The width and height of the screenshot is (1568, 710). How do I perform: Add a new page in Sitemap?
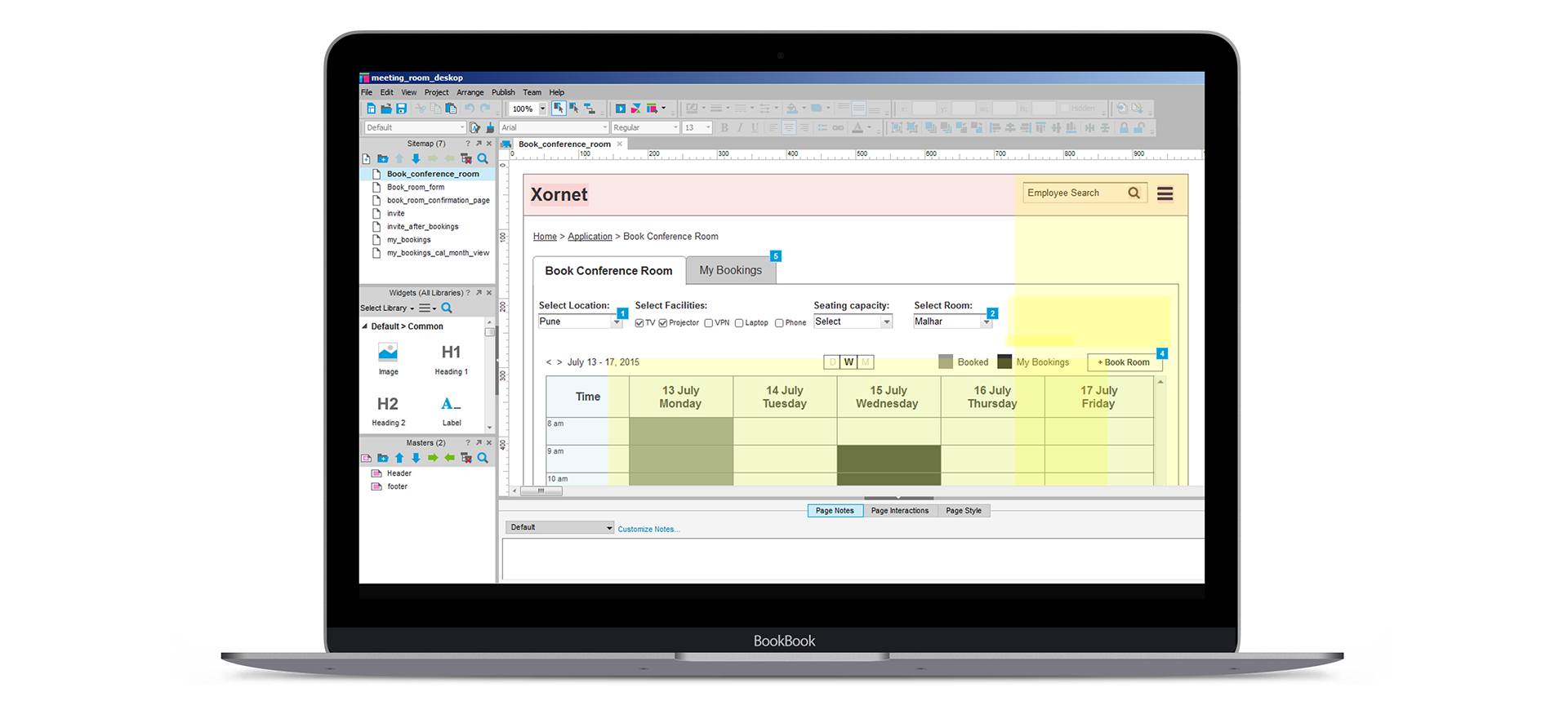[x=366, y=159]
